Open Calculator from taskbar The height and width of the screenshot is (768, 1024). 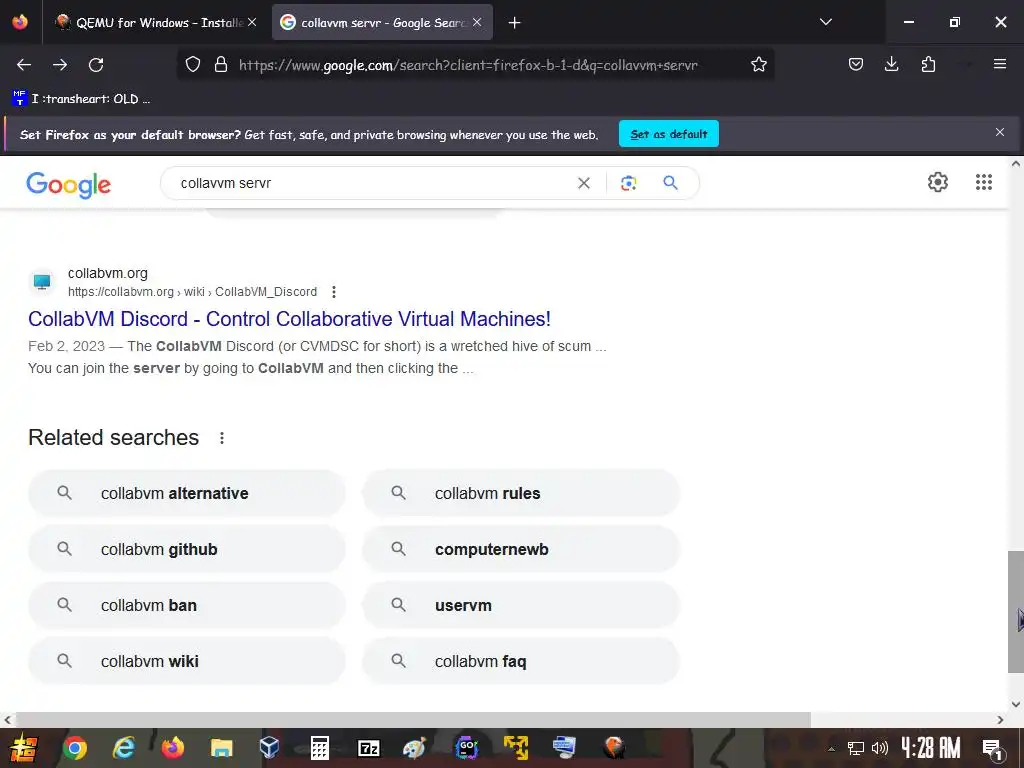(x=319, y=748)
